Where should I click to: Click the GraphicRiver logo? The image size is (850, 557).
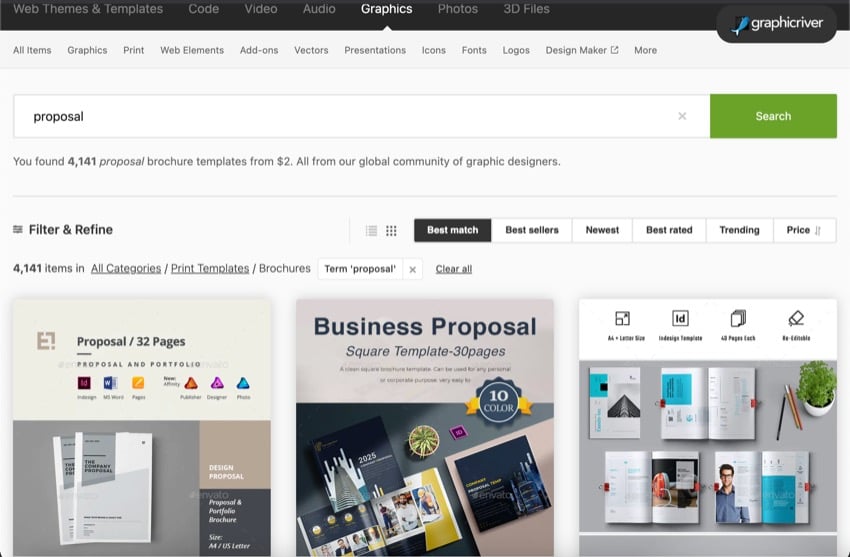[x=777, y=24]
